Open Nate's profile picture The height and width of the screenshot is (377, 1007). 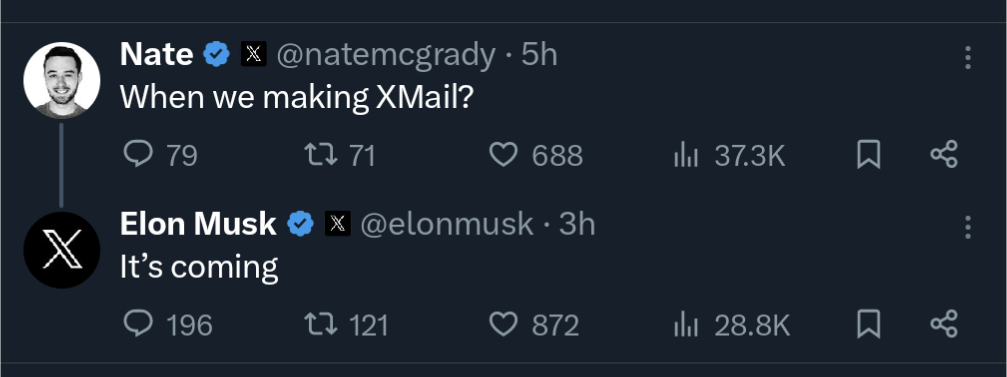tap(62, 80)
